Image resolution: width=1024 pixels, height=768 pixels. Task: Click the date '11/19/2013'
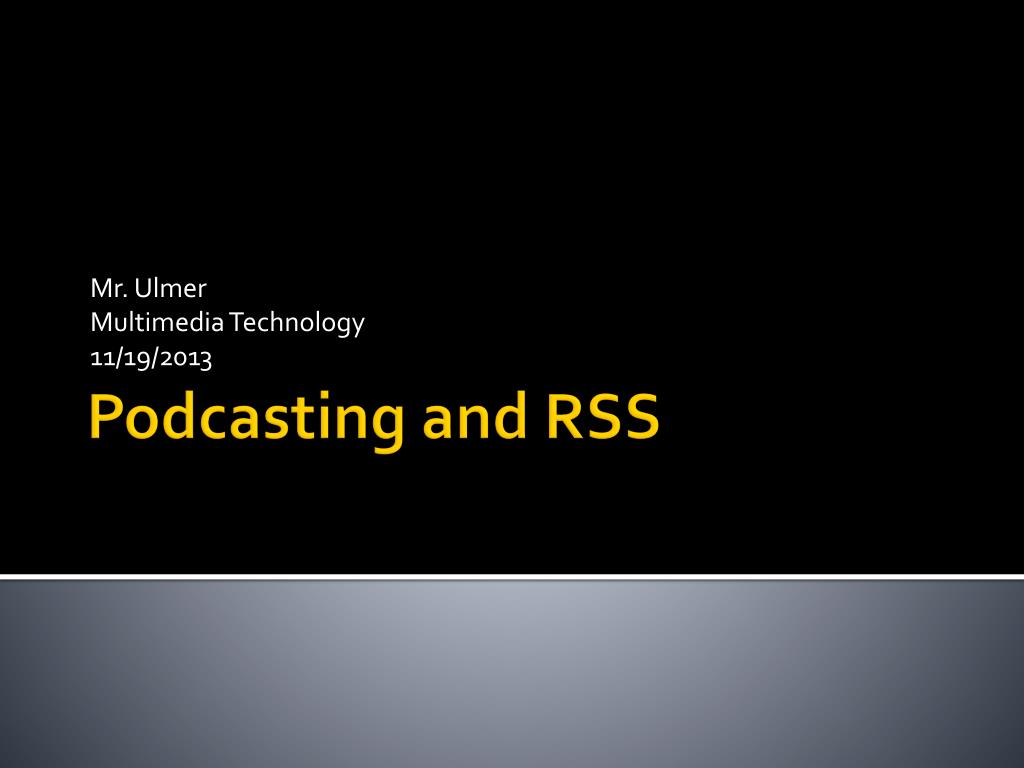click(x=151, y=358)
